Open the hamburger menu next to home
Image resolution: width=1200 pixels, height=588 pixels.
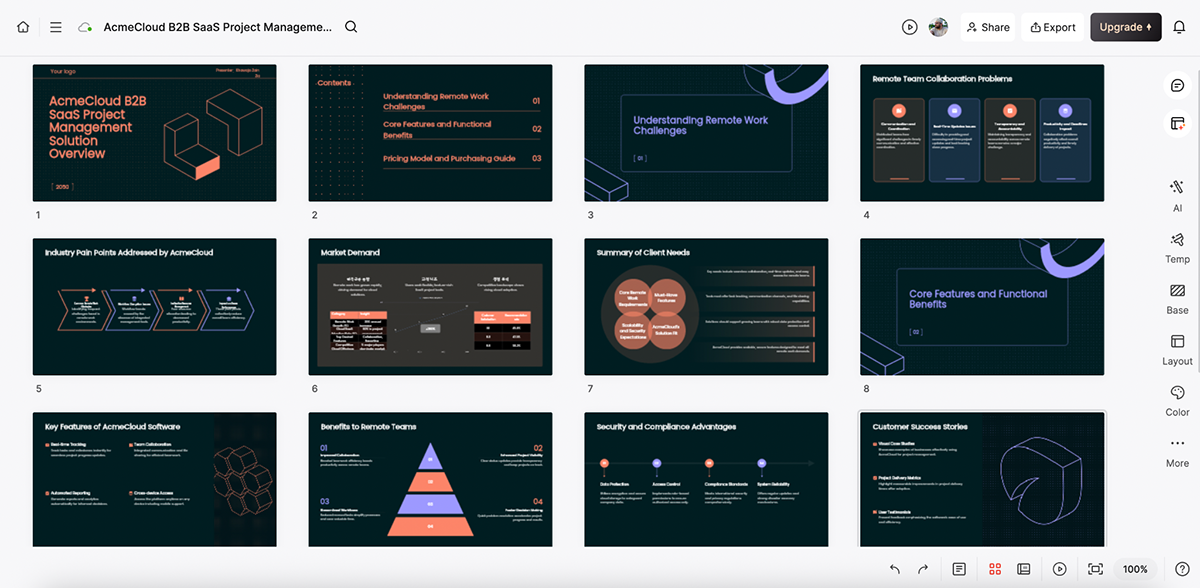56,27
